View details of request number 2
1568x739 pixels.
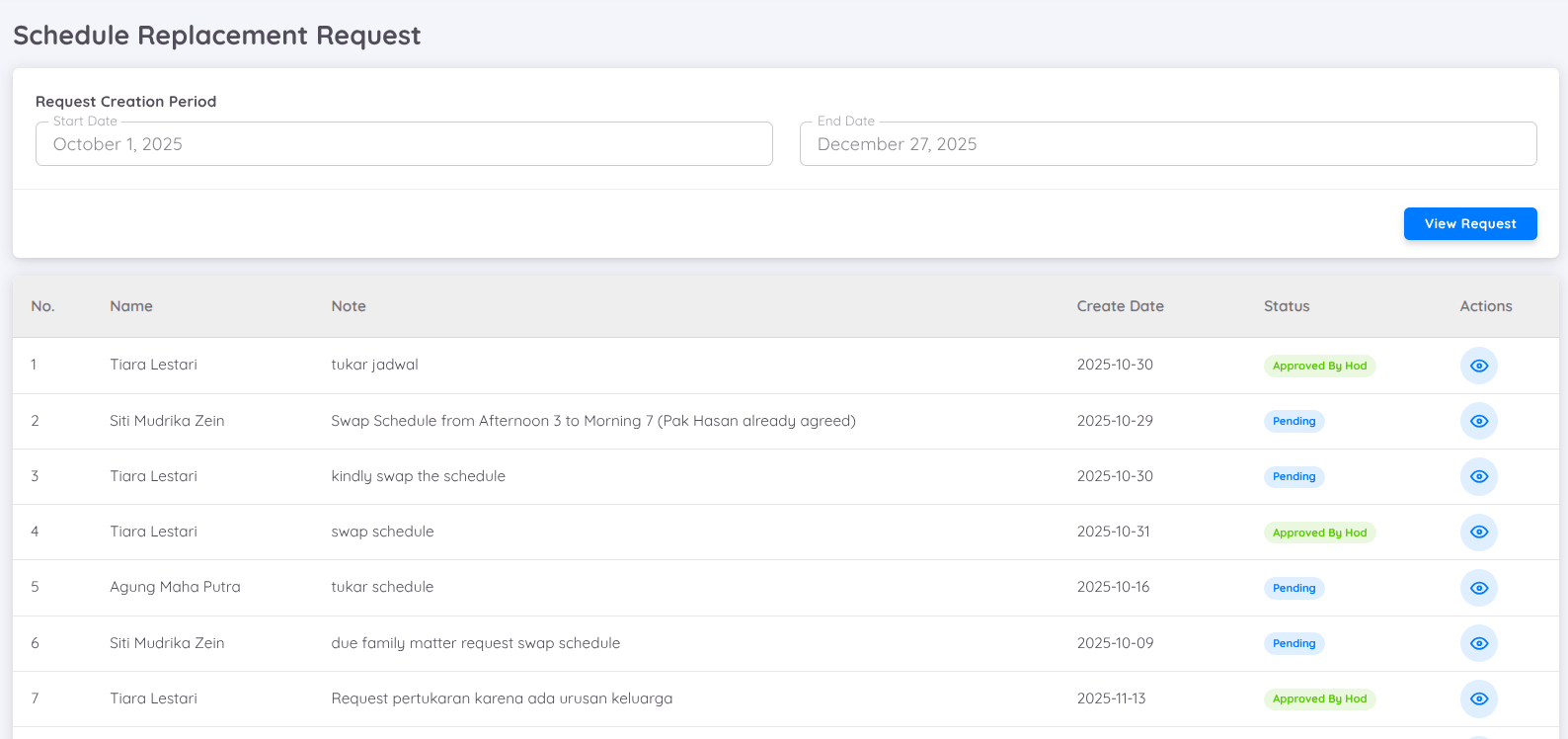(x=1478, y=421)
